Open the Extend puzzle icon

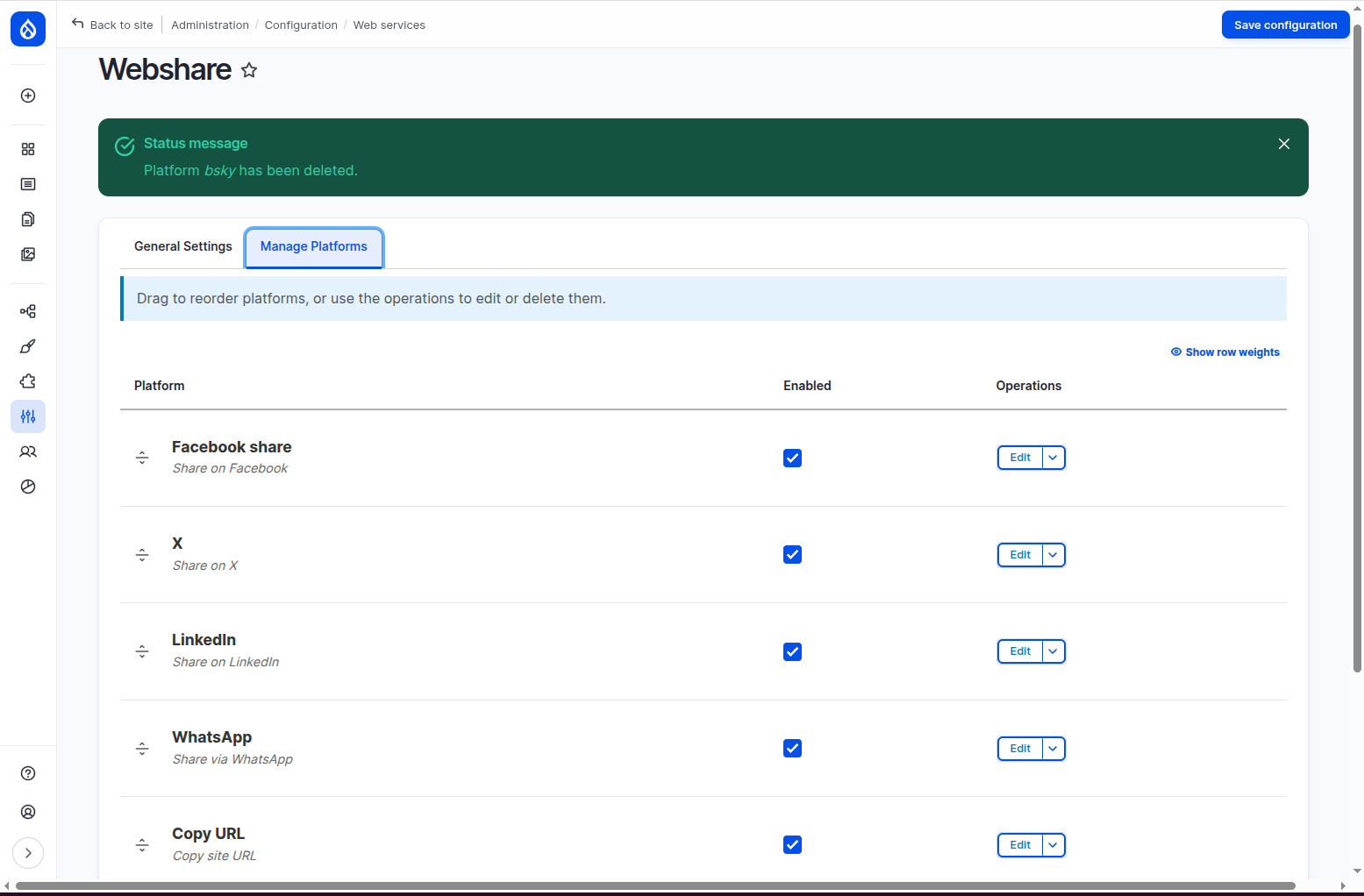(x=28, y=381)
